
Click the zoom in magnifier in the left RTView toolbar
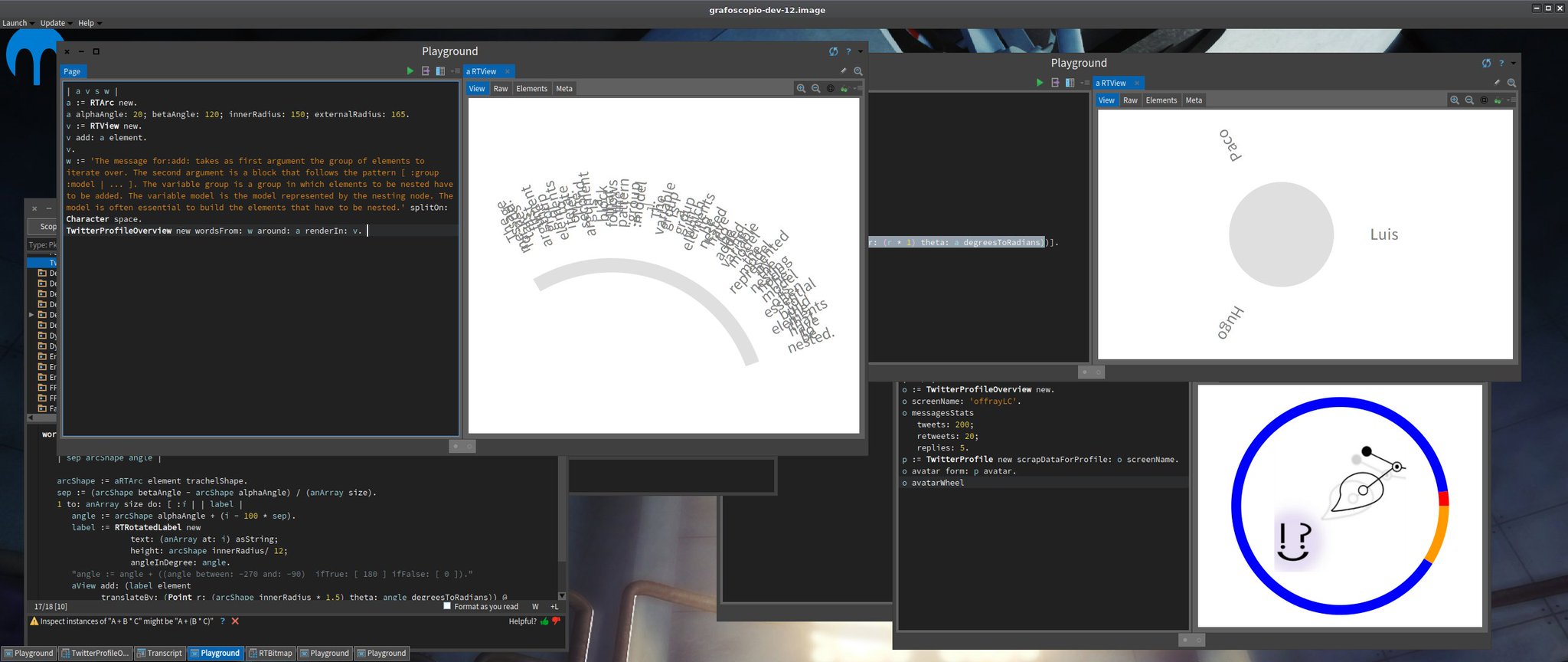801,89
